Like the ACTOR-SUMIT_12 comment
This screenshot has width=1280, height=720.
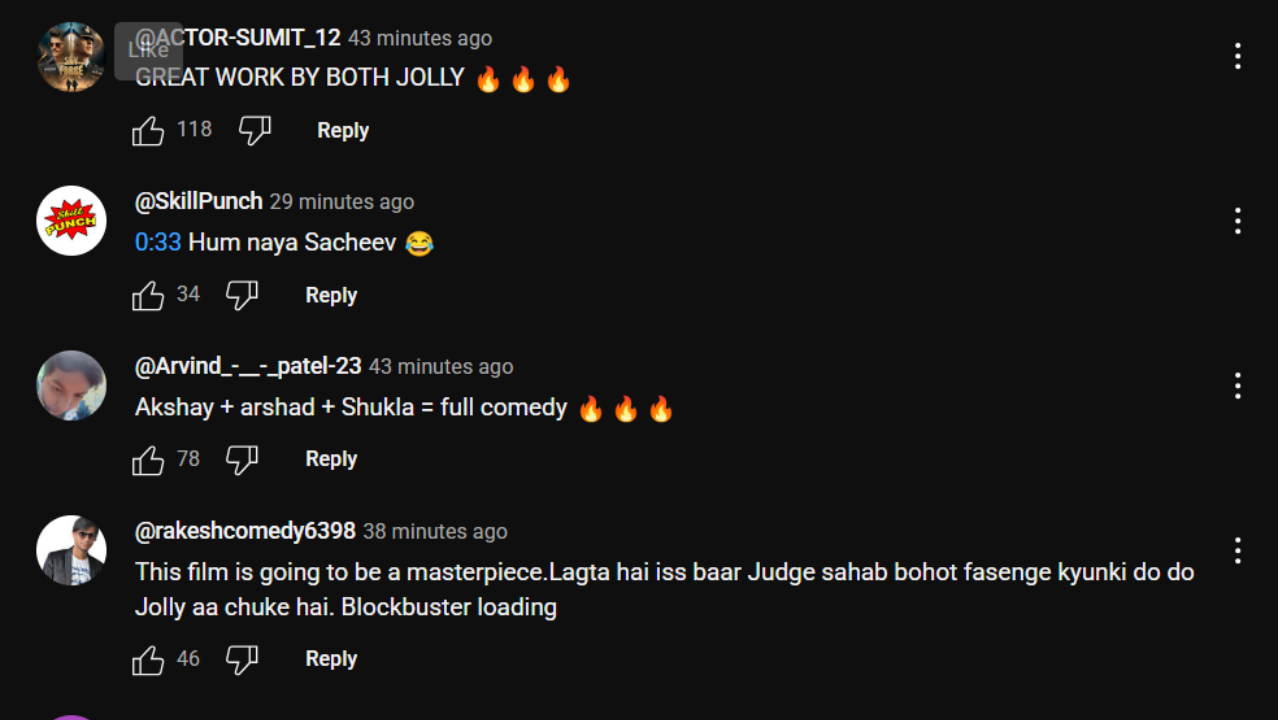148,130
